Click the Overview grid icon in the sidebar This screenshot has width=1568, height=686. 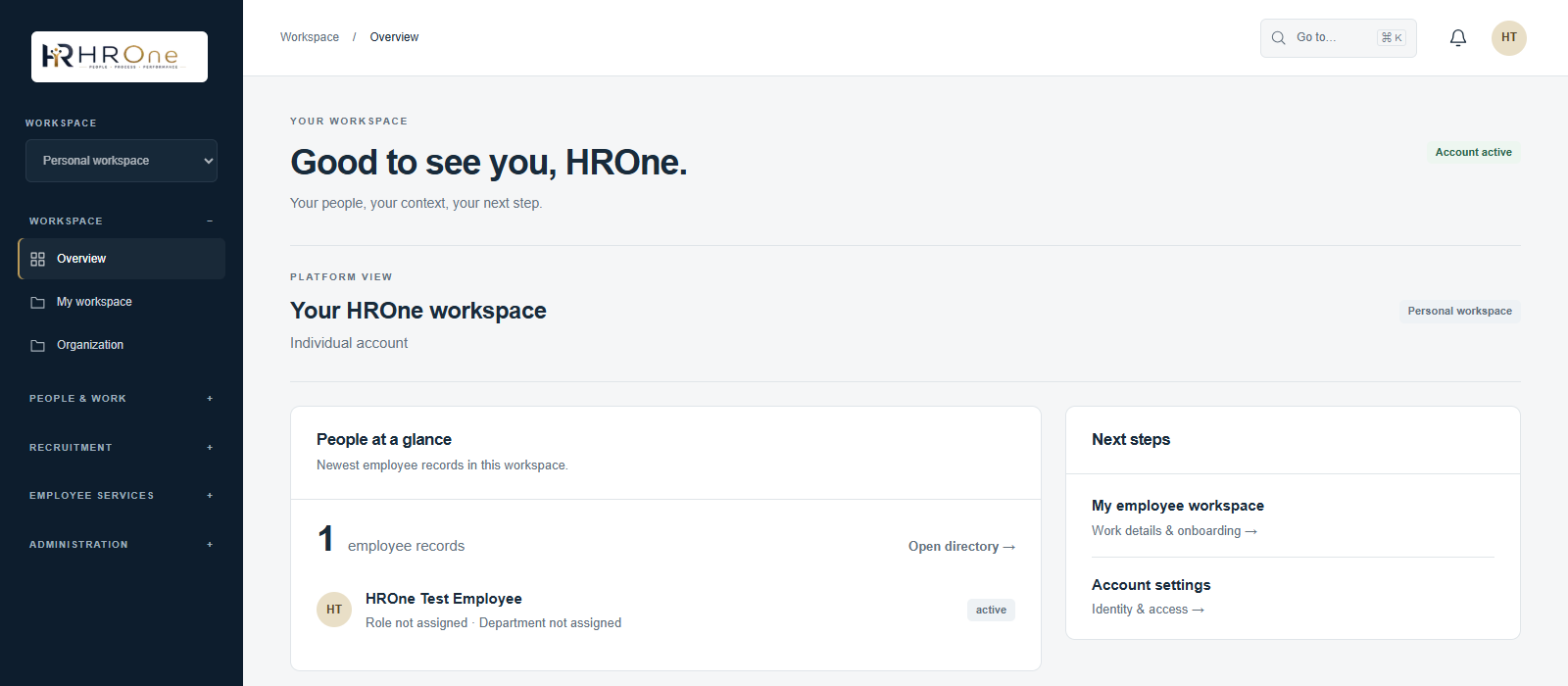(x=38, y=260)
